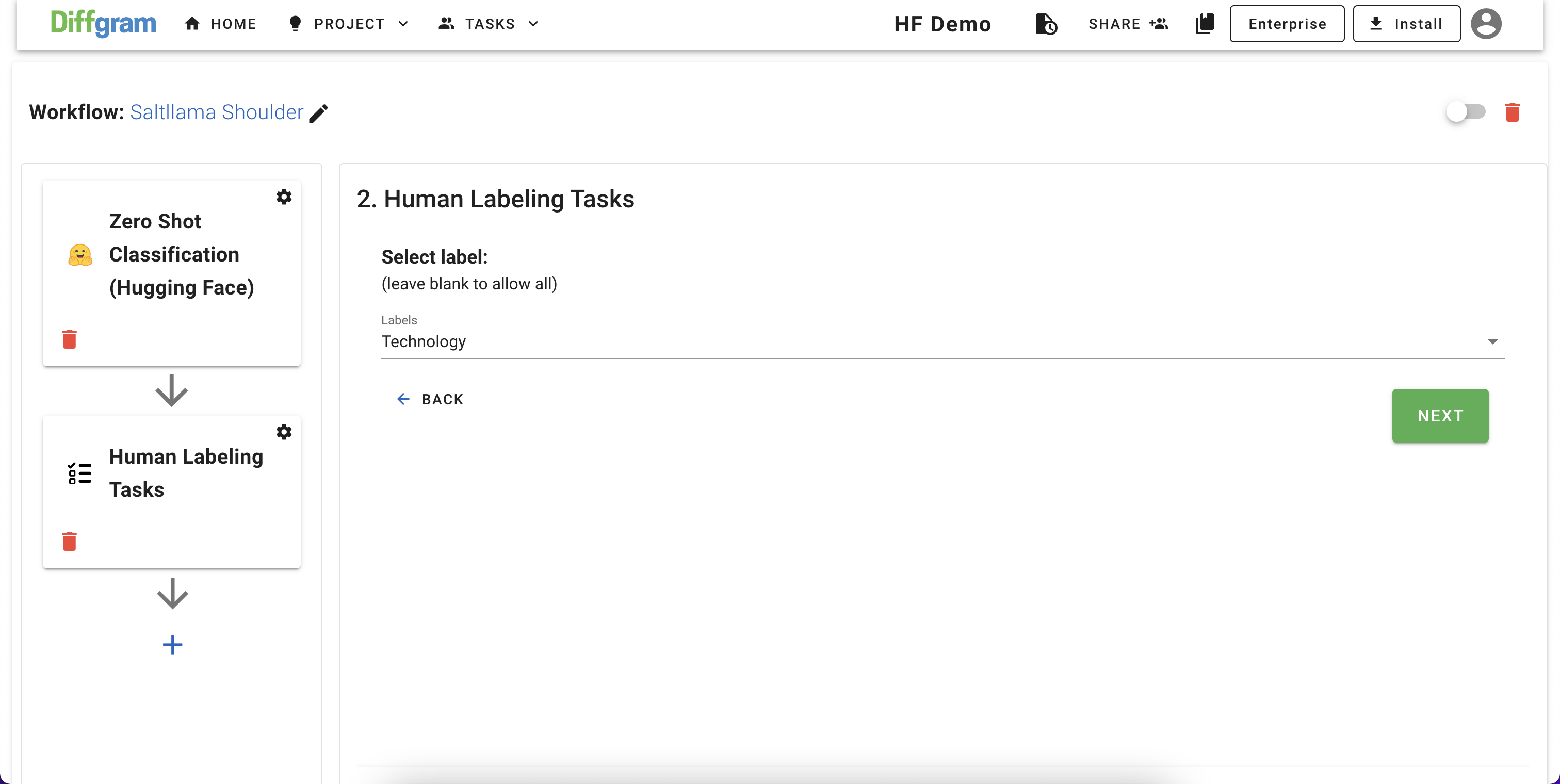Add a new workflow step with plus icon

[x=172, y=645]
